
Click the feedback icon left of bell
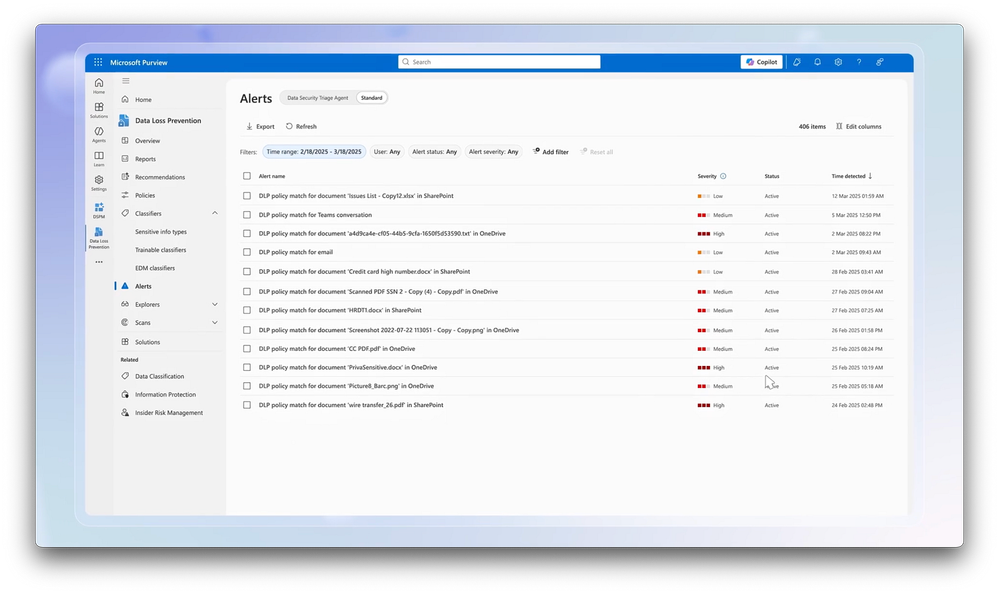pyautogui.click(x=796, y=62)
